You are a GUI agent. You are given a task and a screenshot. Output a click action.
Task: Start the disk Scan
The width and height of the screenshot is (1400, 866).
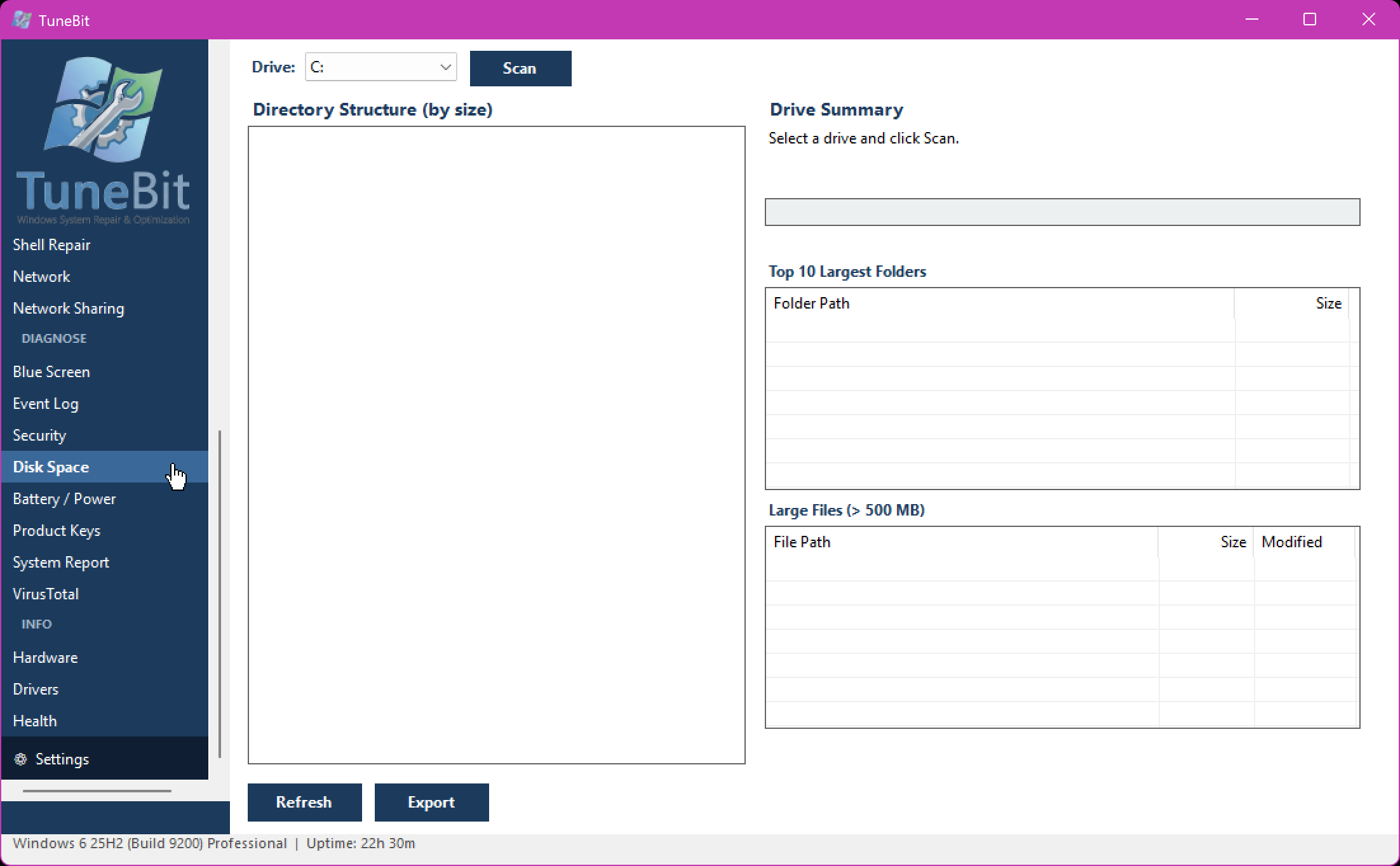point(520,68)
